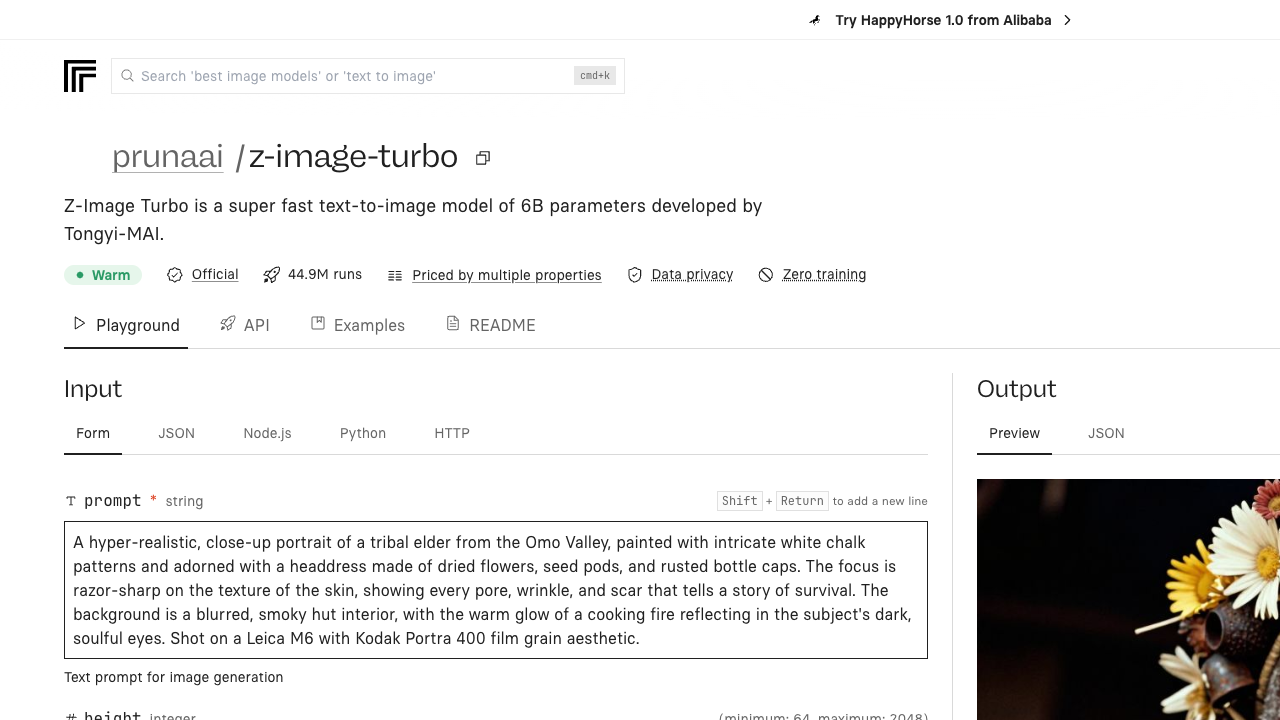1280x720 pixels.
Task: Click 'Text prompt for image generation' caption
Action: pyautogui.click(x=174, y=677)
